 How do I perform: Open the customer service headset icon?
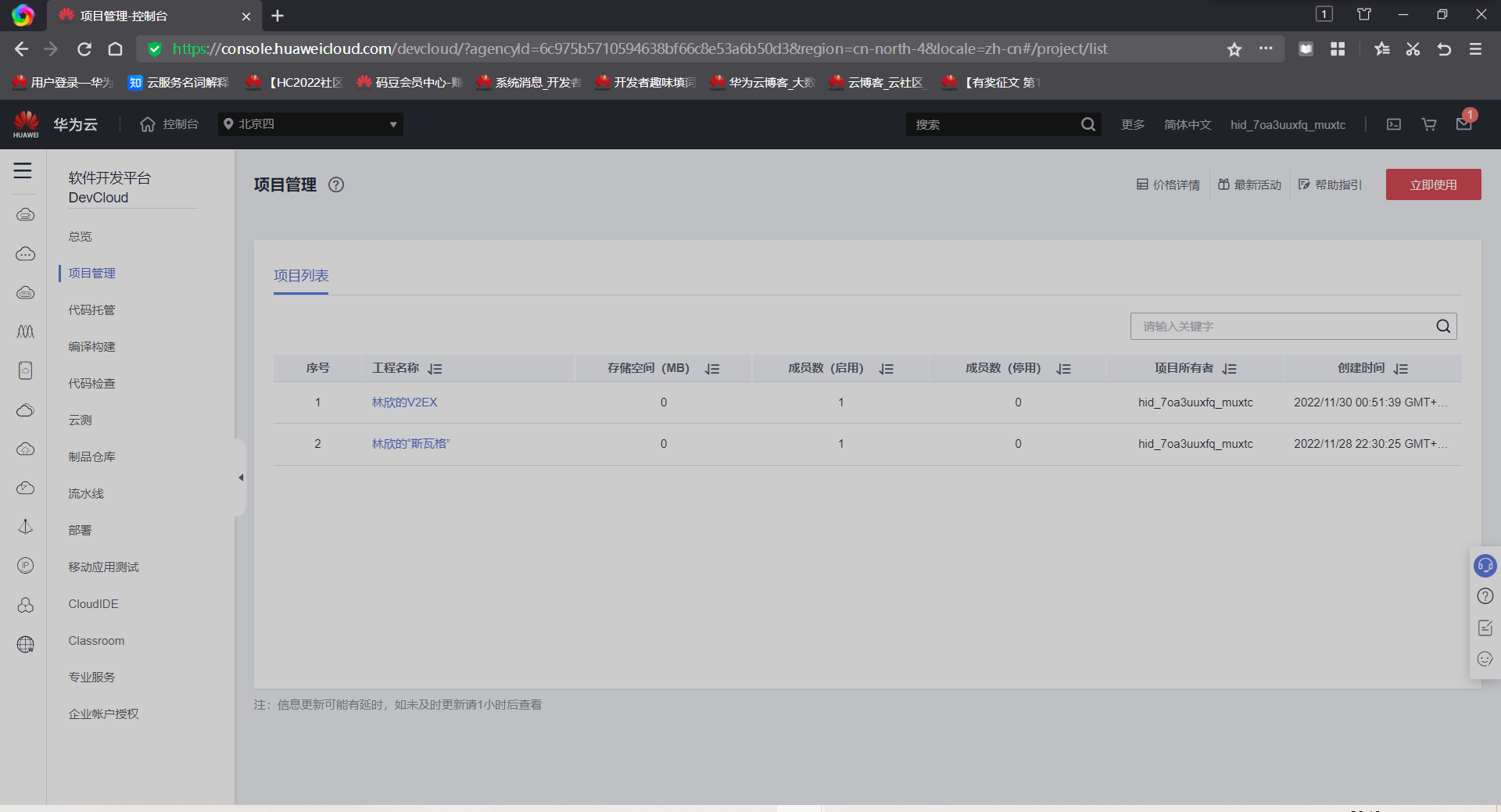pyautogui.click(x=1485, y=565)
